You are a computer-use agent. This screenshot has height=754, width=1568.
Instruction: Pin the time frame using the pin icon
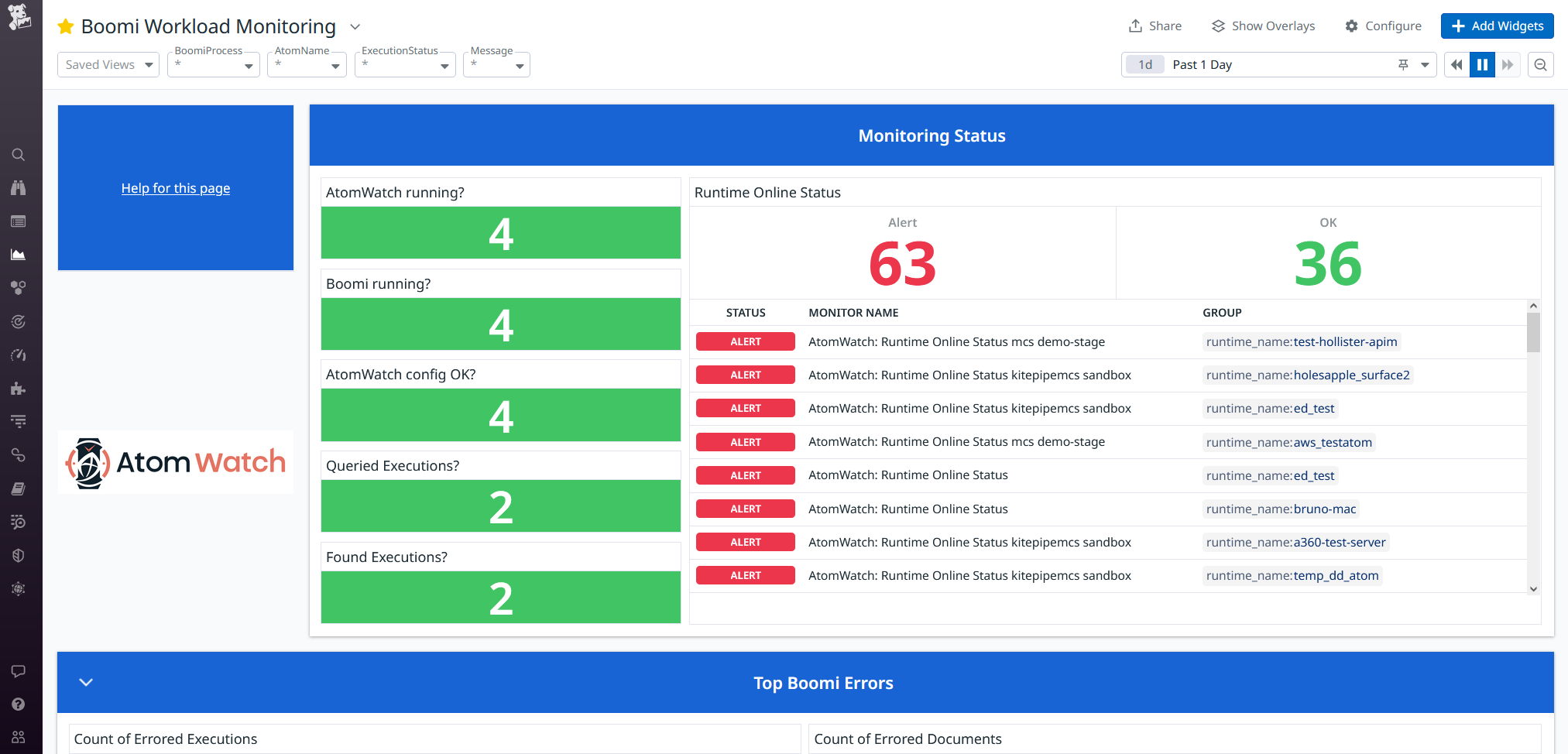pos(1404,64)
